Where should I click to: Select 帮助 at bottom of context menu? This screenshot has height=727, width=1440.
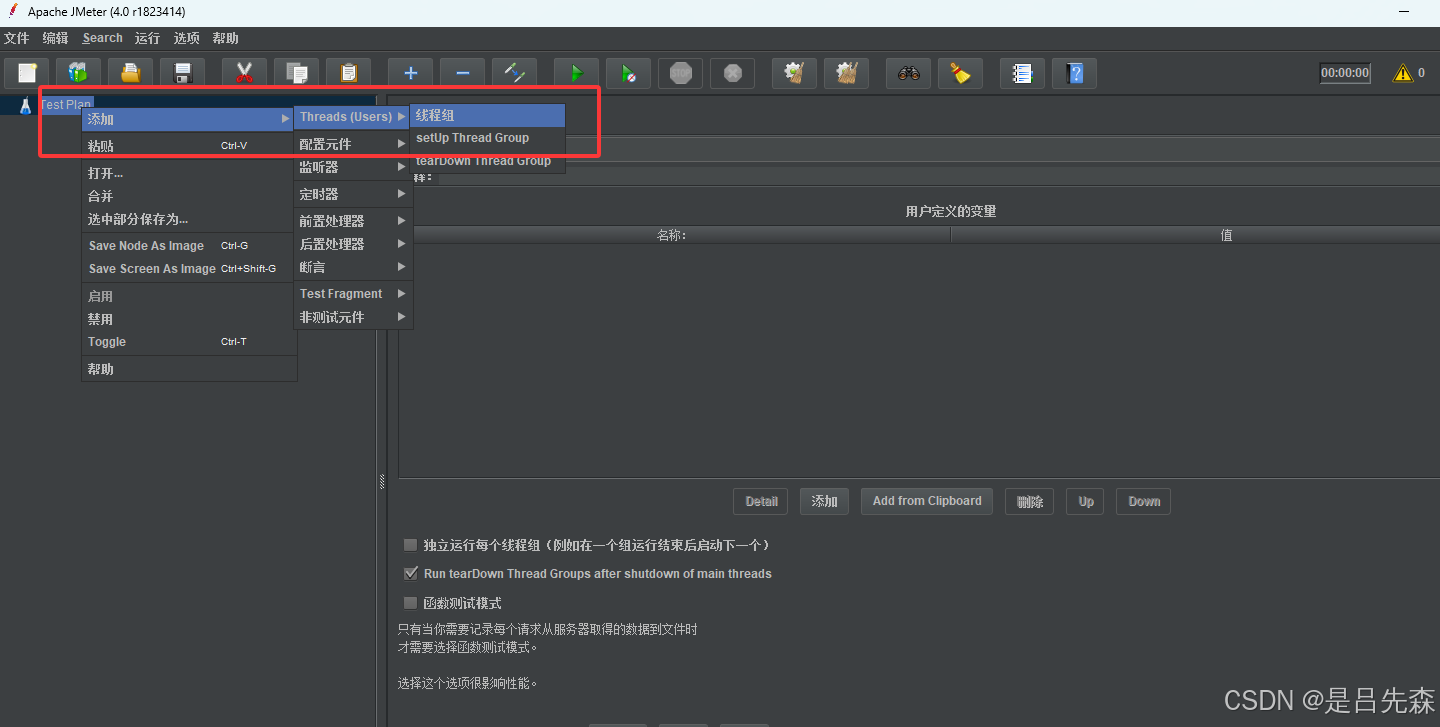[189, 369]
